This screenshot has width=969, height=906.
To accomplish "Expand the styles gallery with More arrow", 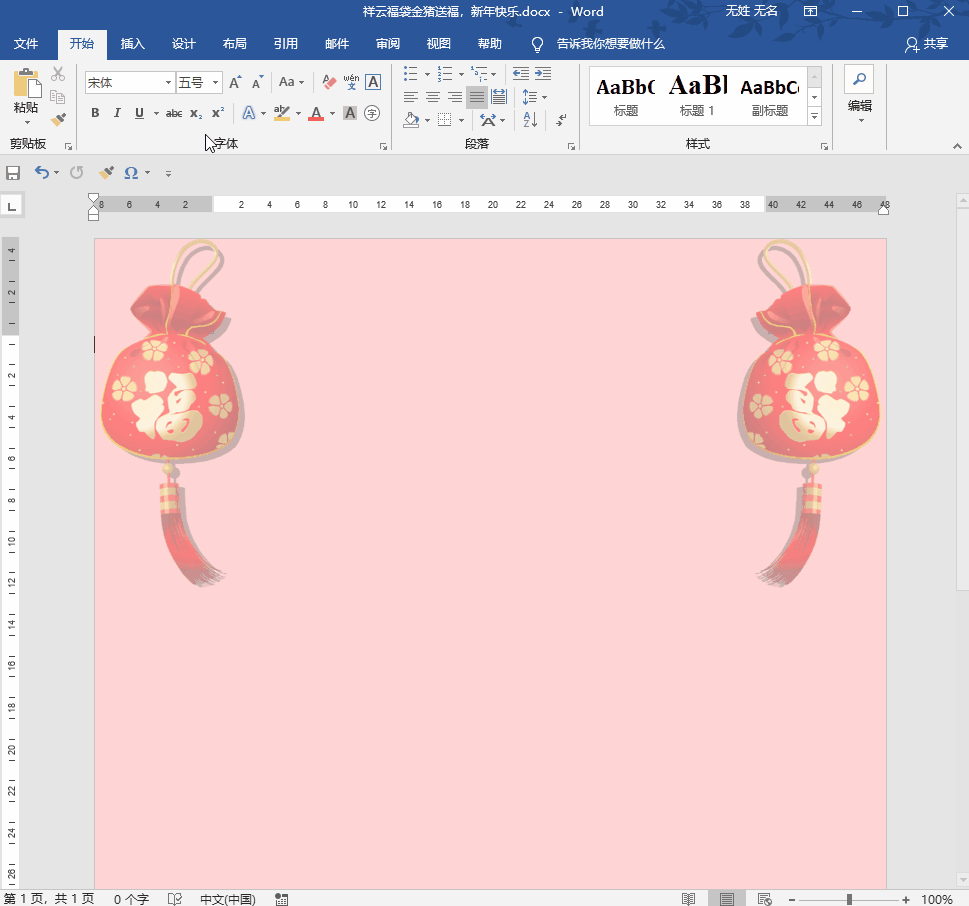I will (815, 116).
